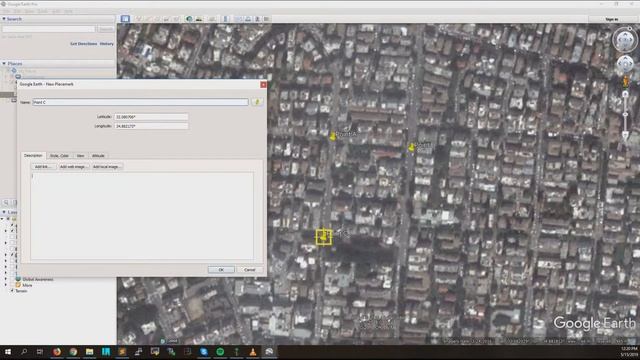Toggle the Global Awareness layer checkbox
Image resolution: width=640 pixels, height=360 pixels.
pyautogui.click(x=12, y=280)
